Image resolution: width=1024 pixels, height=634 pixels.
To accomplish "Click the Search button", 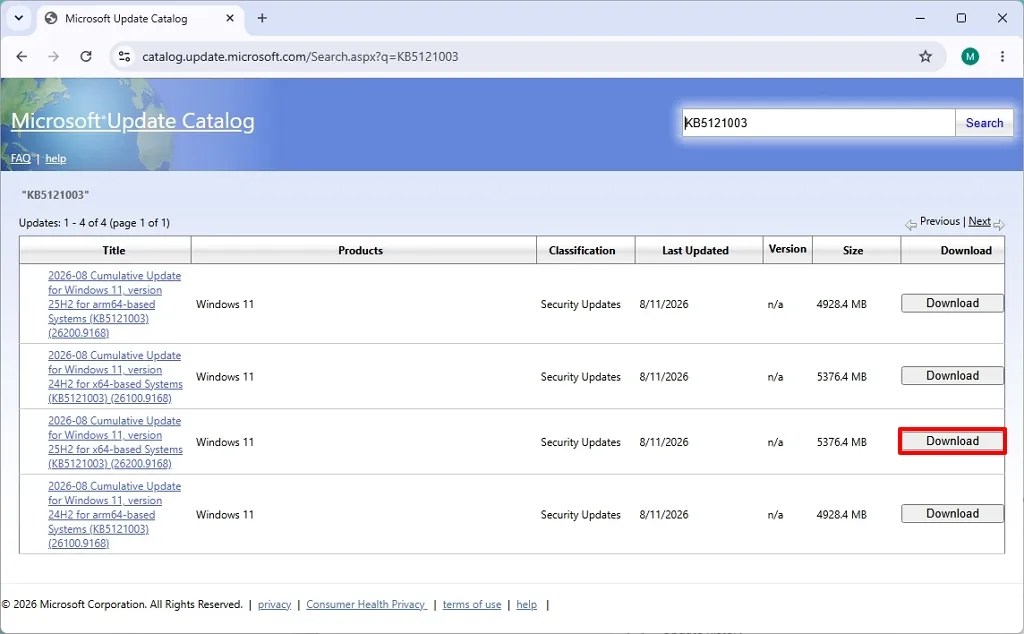I will [x=984, y=123].
